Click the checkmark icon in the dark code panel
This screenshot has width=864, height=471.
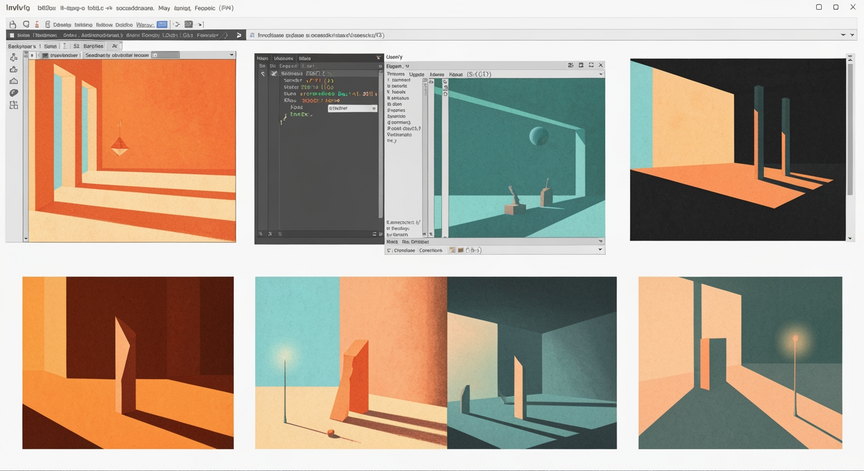(x=273, y=73)
